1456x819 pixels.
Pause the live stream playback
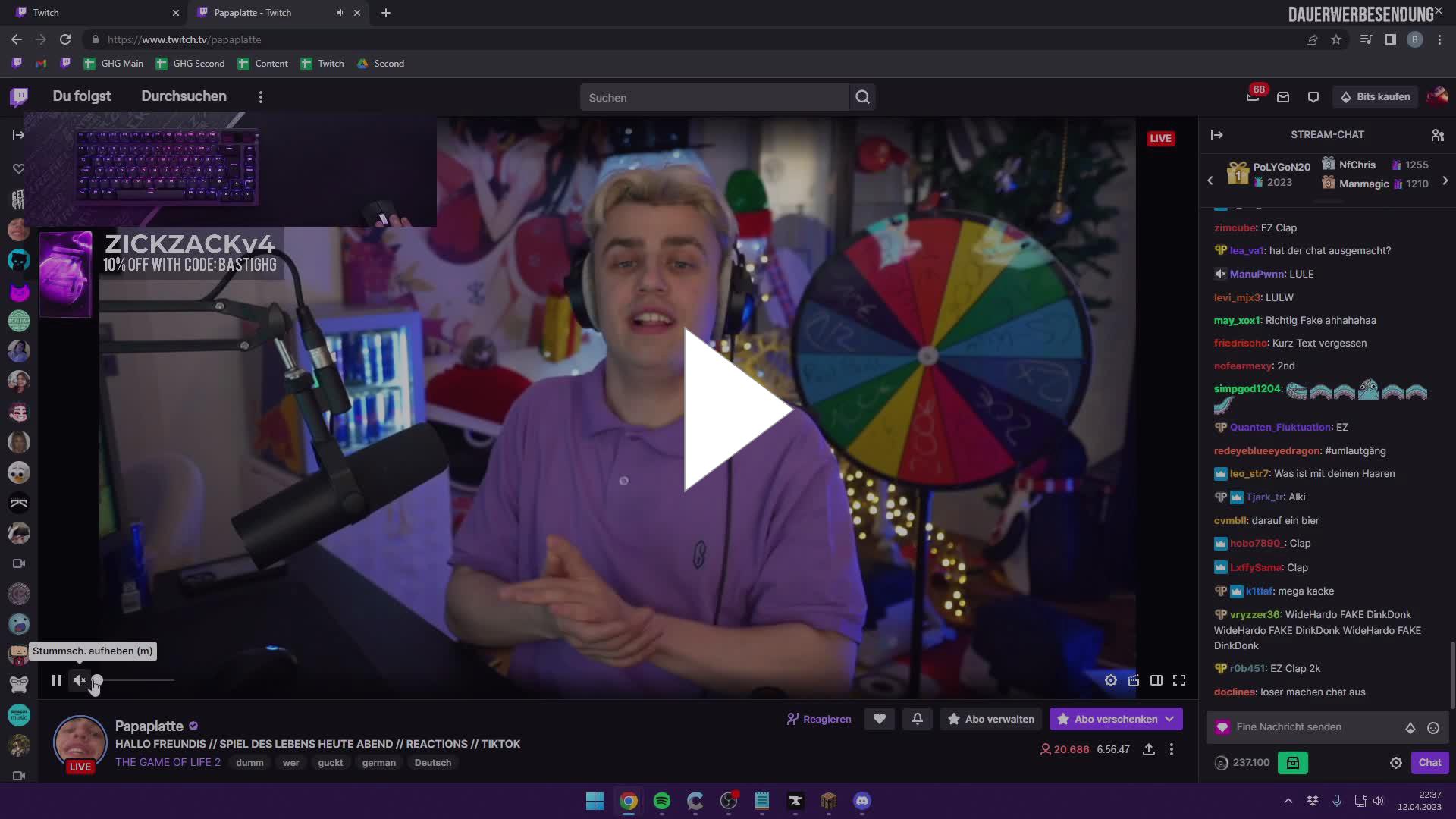(x=57, y=680)
